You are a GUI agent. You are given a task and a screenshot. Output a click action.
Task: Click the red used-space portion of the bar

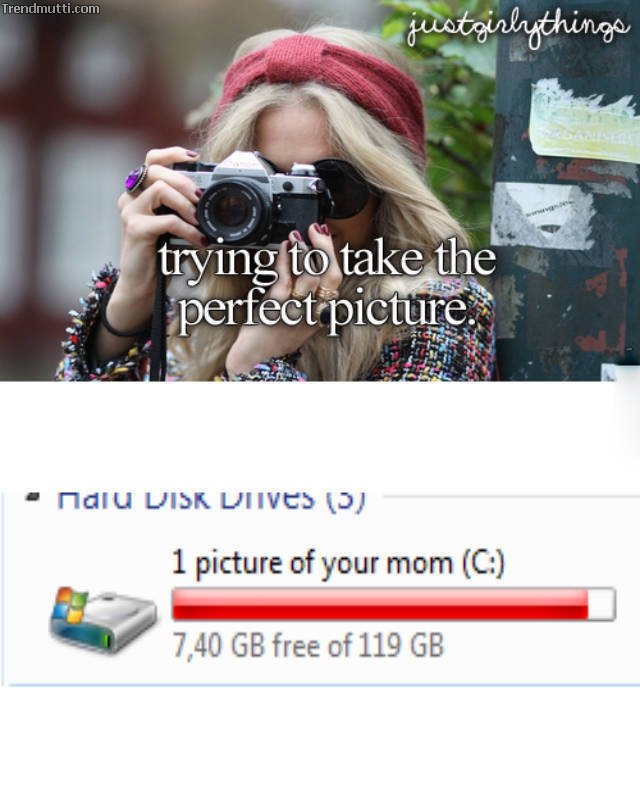pyautogui.click(x=380, y=604)
